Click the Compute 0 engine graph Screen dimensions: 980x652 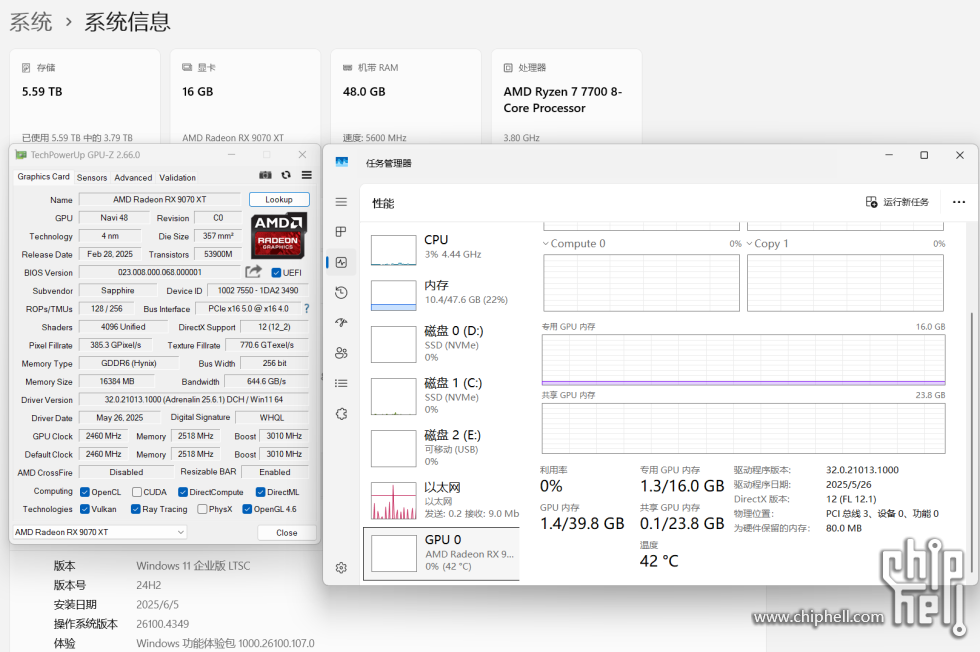click(x=641, y=283)
